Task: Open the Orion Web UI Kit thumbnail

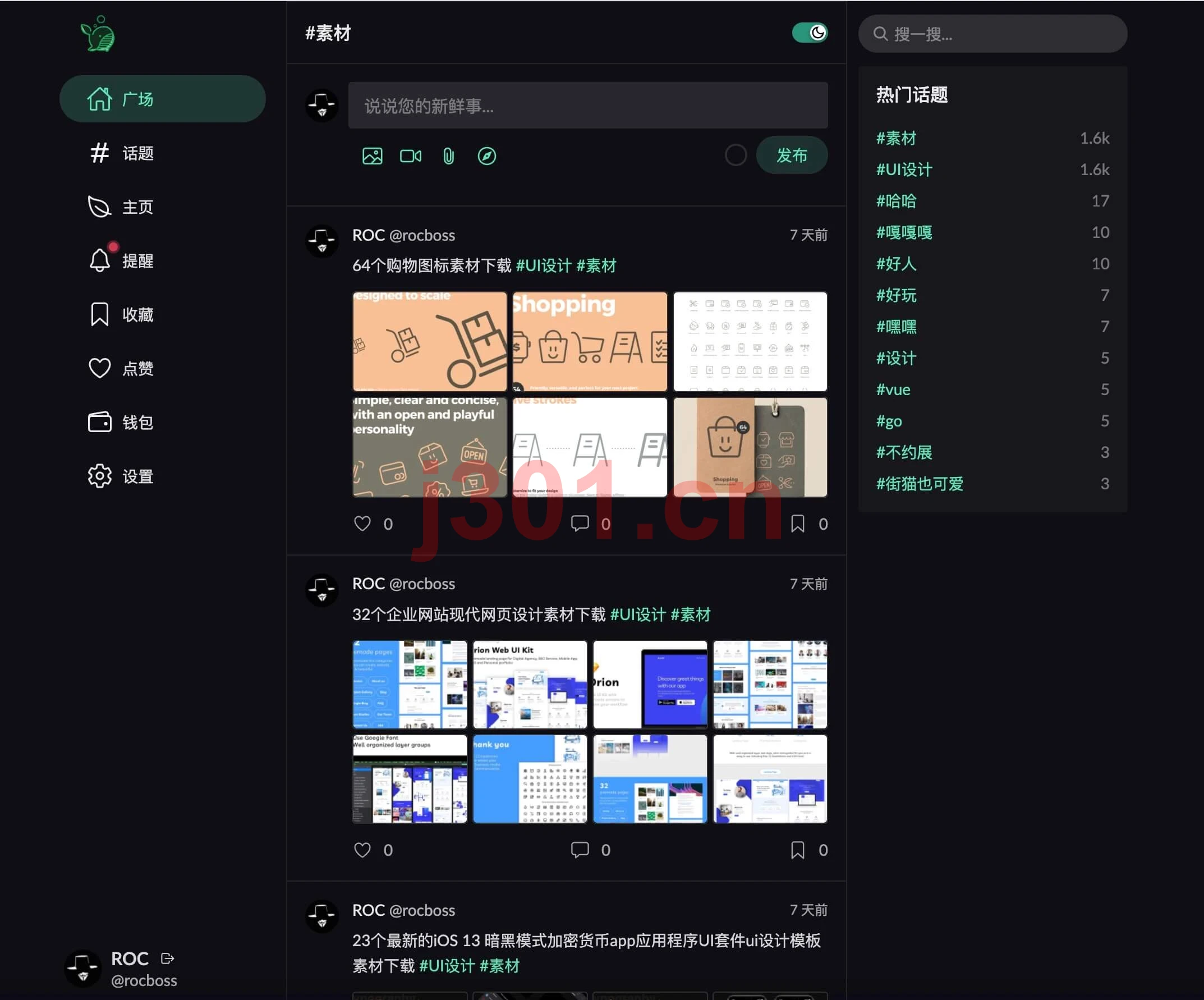Action: pos(530,684)
